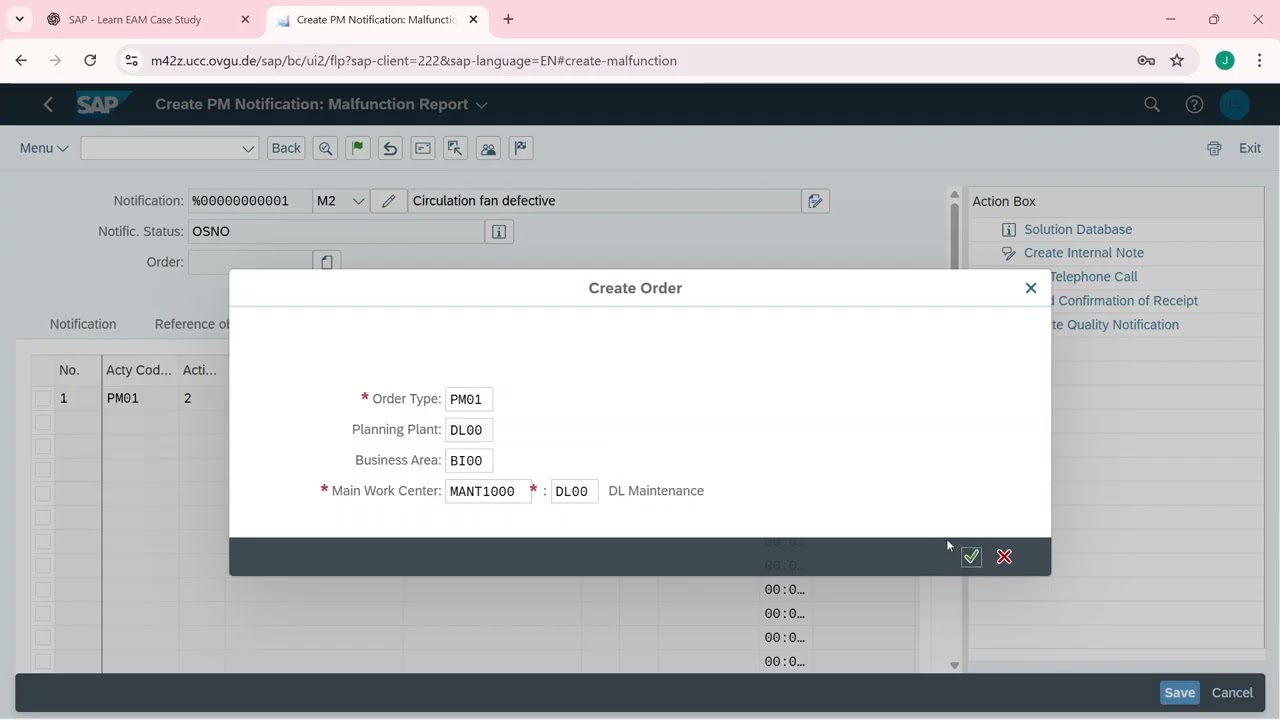Click the Circulation fan defective description field
This screenshot has height=720, width=1280.
(x=605, y=201)
